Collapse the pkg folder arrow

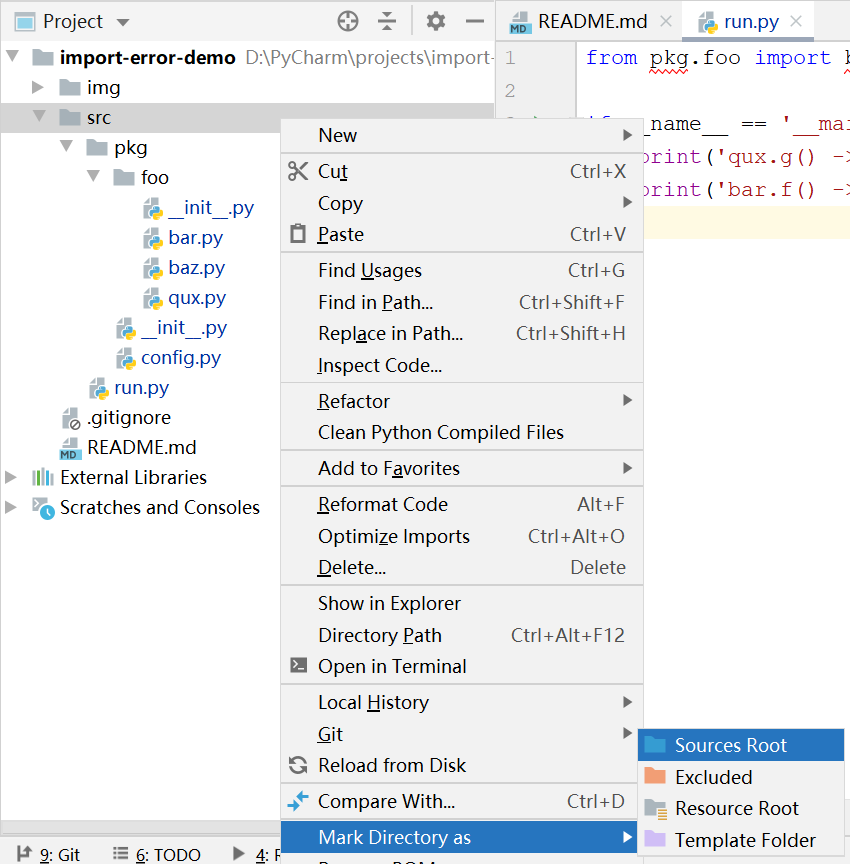point(67,145)
